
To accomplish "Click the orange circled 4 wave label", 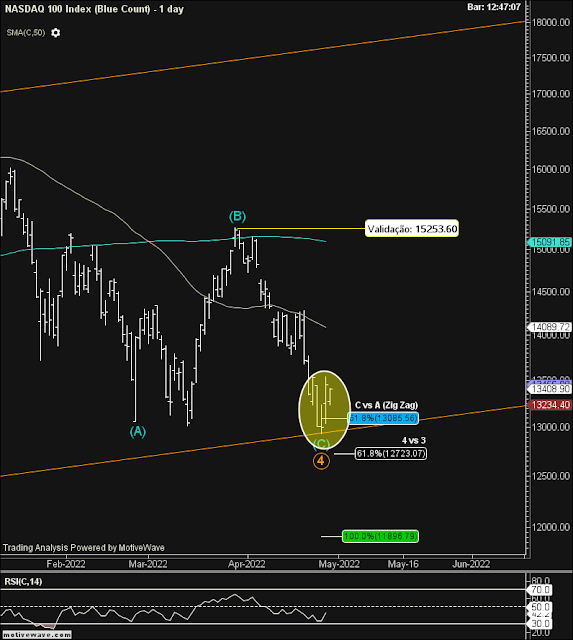I will click(321, 461).
